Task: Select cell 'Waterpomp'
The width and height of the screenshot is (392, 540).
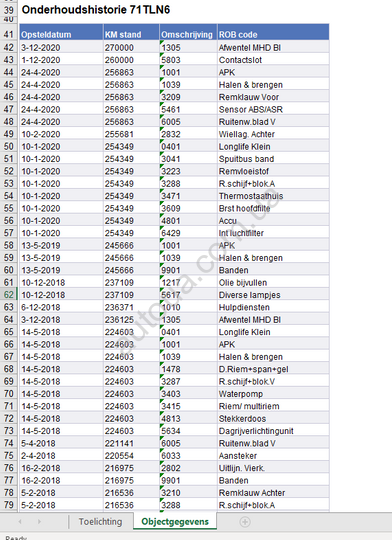Action: point(273,394)
